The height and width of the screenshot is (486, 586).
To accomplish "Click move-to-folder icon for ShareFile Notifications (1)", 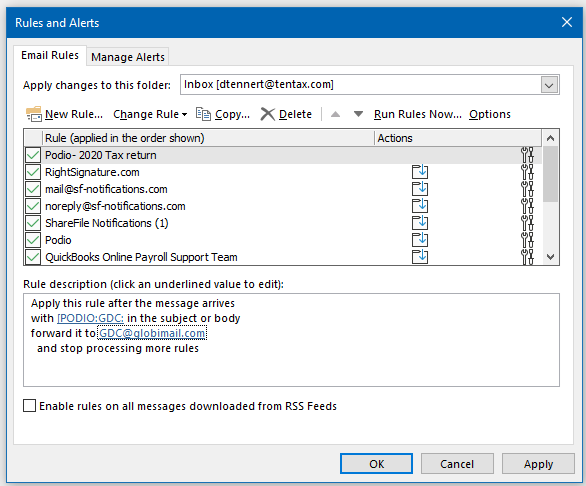I will (x=420, y=223).
